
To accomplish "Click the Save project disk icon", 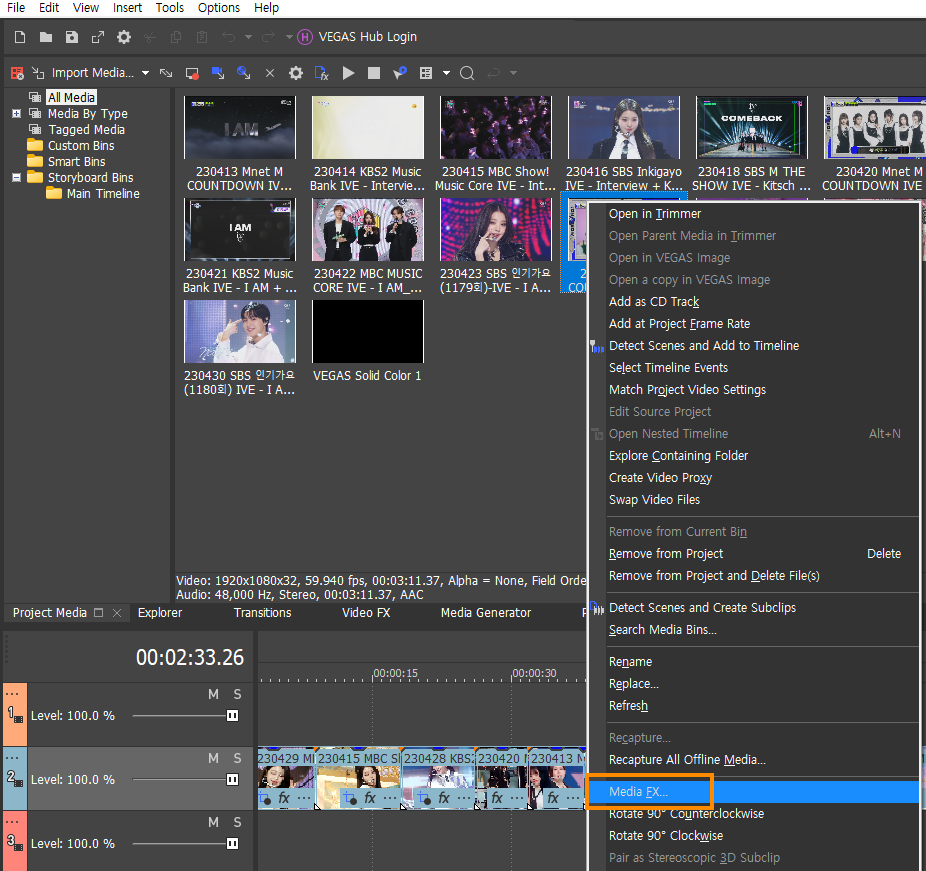I will tap(71, 37).
